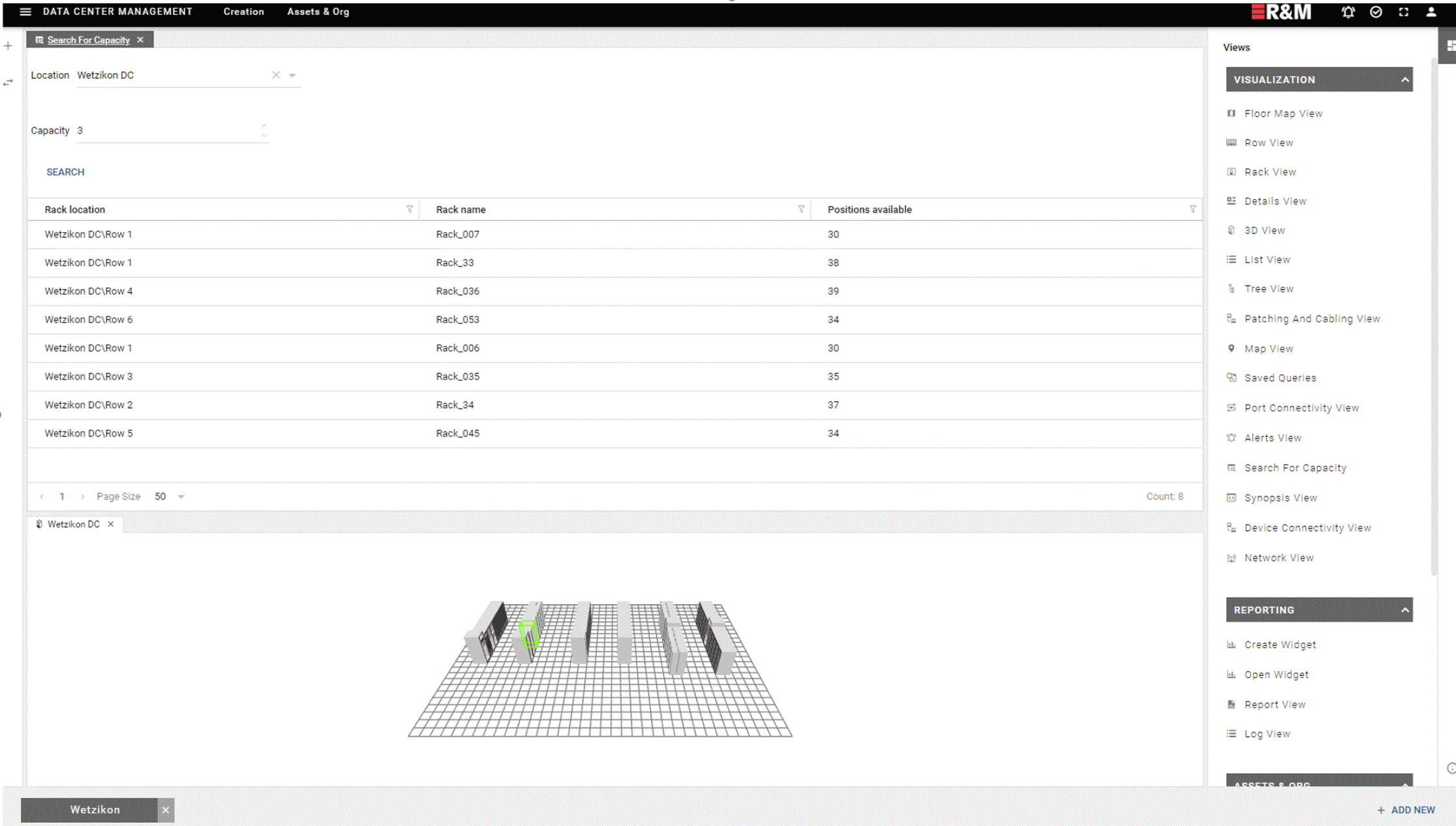Open Floor Map View
This screenshot has width=1456, height=826.
pyautogui.click(x=1282, y=114)
